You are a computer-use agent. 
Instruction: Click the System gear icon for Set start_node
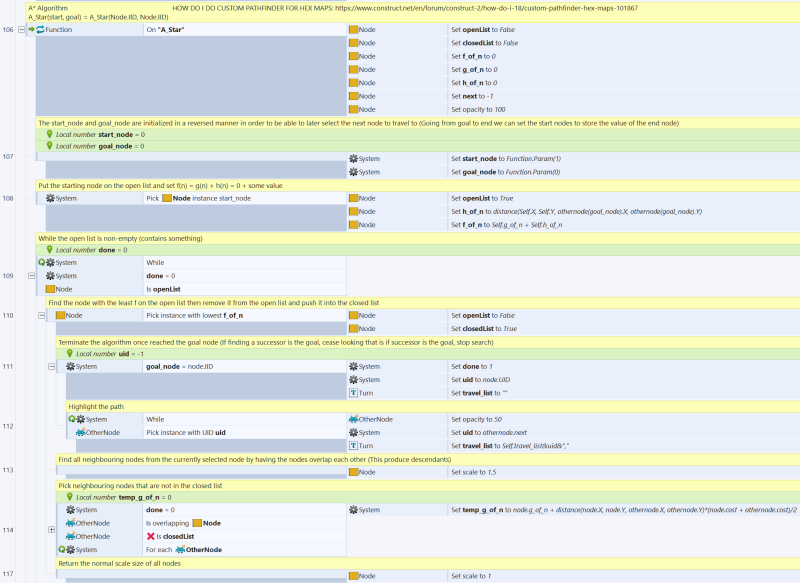point(353,158)
